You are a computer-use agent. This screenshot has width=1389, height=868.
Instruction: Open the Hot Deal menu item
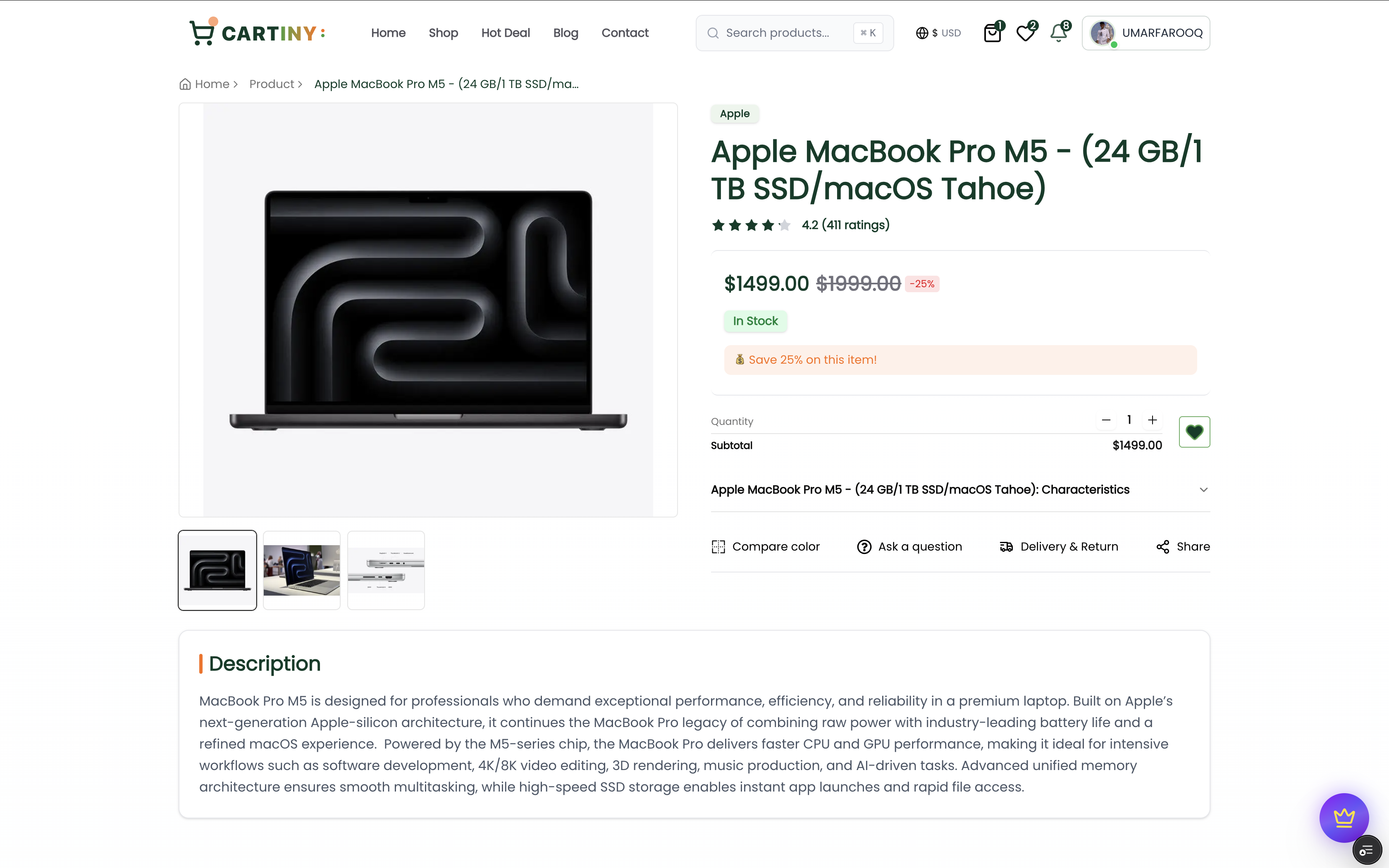click(505, 33)
